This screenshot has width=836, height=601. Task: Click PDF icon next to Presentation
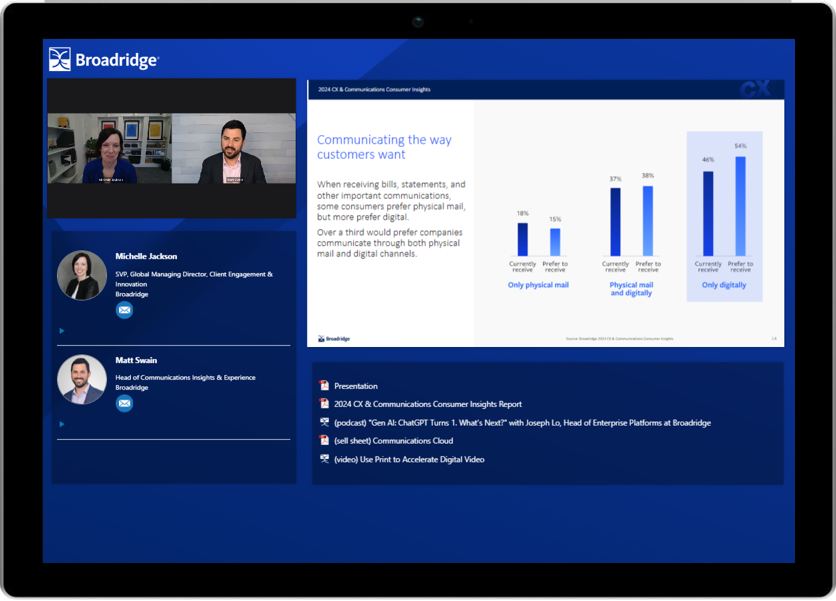coord(324,386)
